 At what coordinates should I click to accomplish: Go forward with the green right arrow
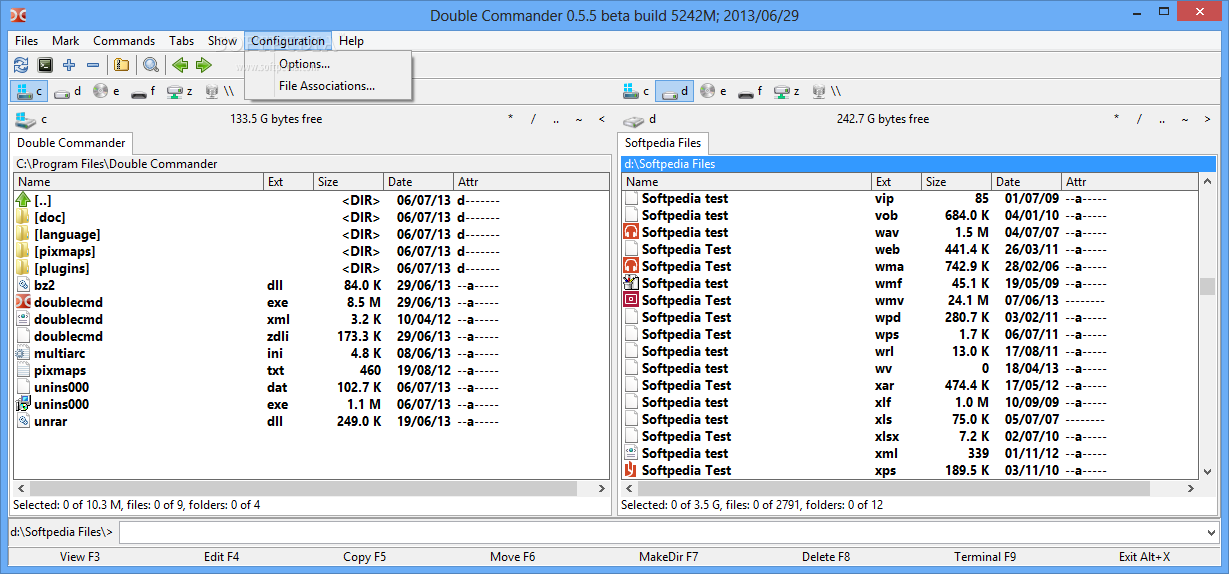coord(204,65)
